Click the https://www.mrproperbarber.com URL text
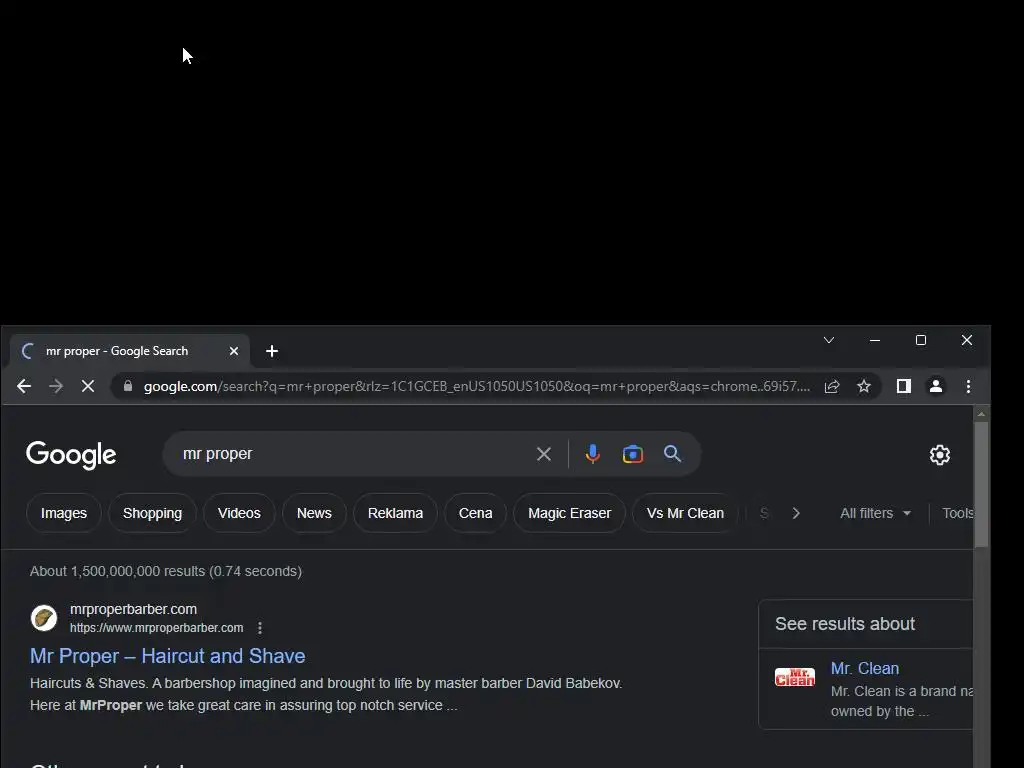Screen dimensions: 1024x768 click(x=157, y=628)
